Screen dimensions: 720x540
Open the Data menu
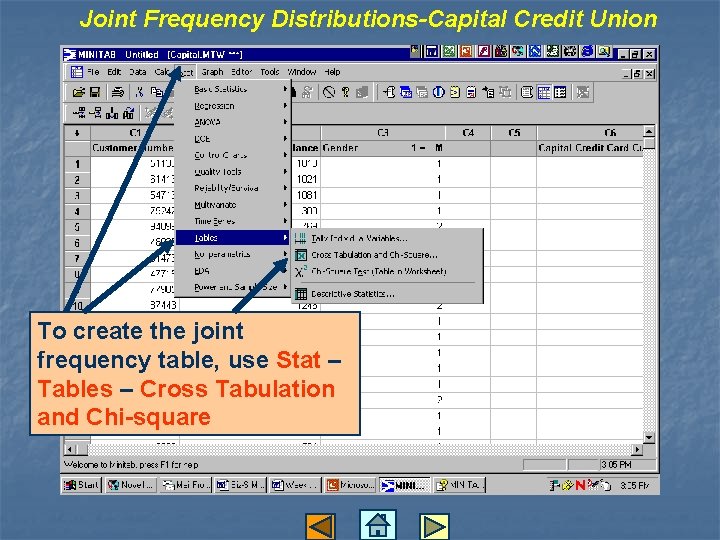click(x=137, y=72)
